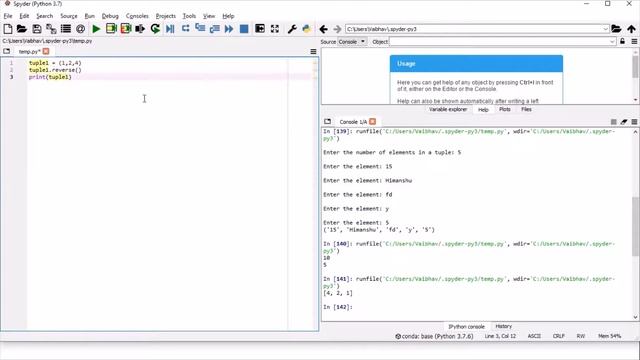Image resolution: width=640 pixels, height=360 pixels.
Task: Save all files with the toolbar icon
Action: 51,29
